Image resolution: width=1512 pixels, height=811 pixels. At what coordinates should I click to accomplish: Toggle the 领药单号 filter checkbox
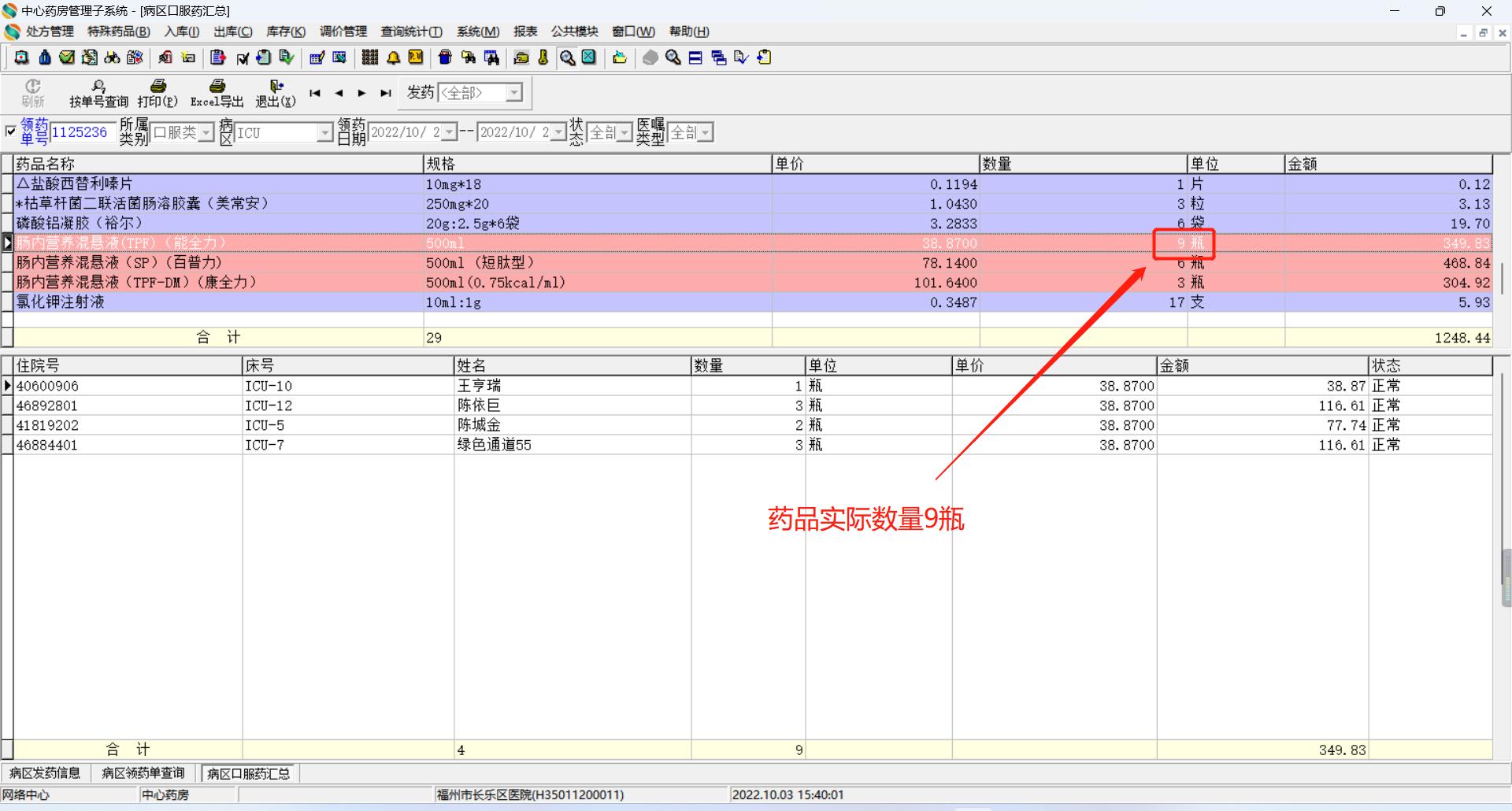click(10, 131)
